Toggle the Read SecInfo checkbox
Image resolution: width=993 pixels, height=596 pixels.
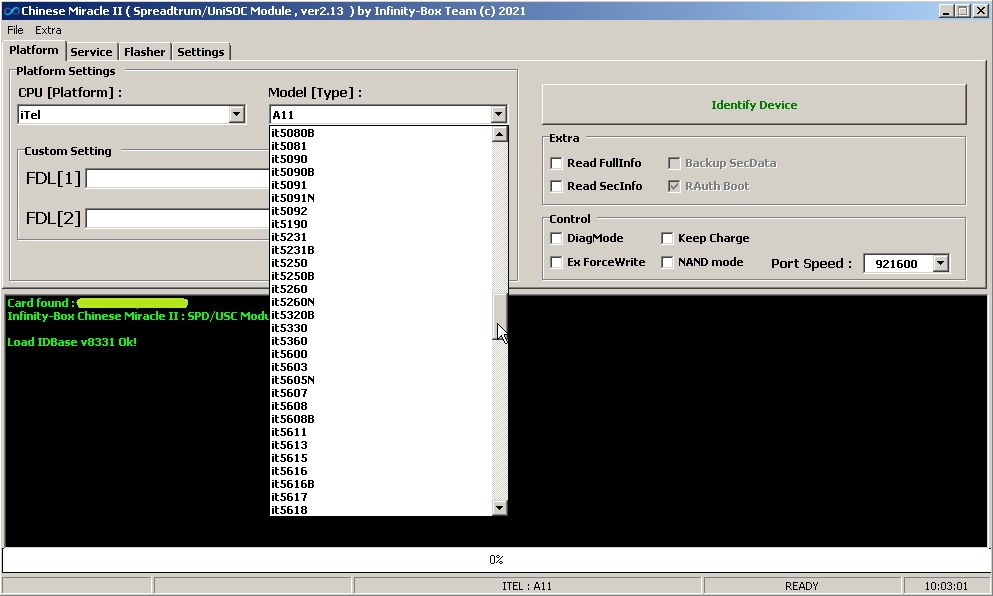click(x=557, y=186)
